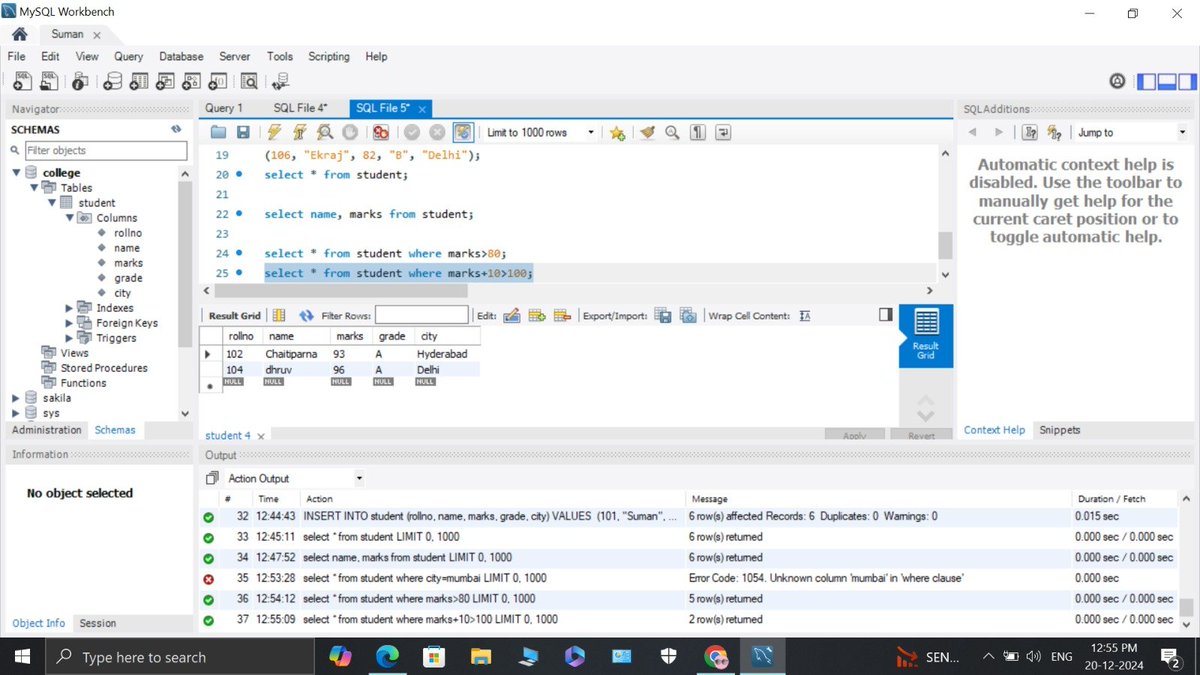Close the SQL File 5 tab
This screenshot has width=1200, height=675.
point(422,109)
